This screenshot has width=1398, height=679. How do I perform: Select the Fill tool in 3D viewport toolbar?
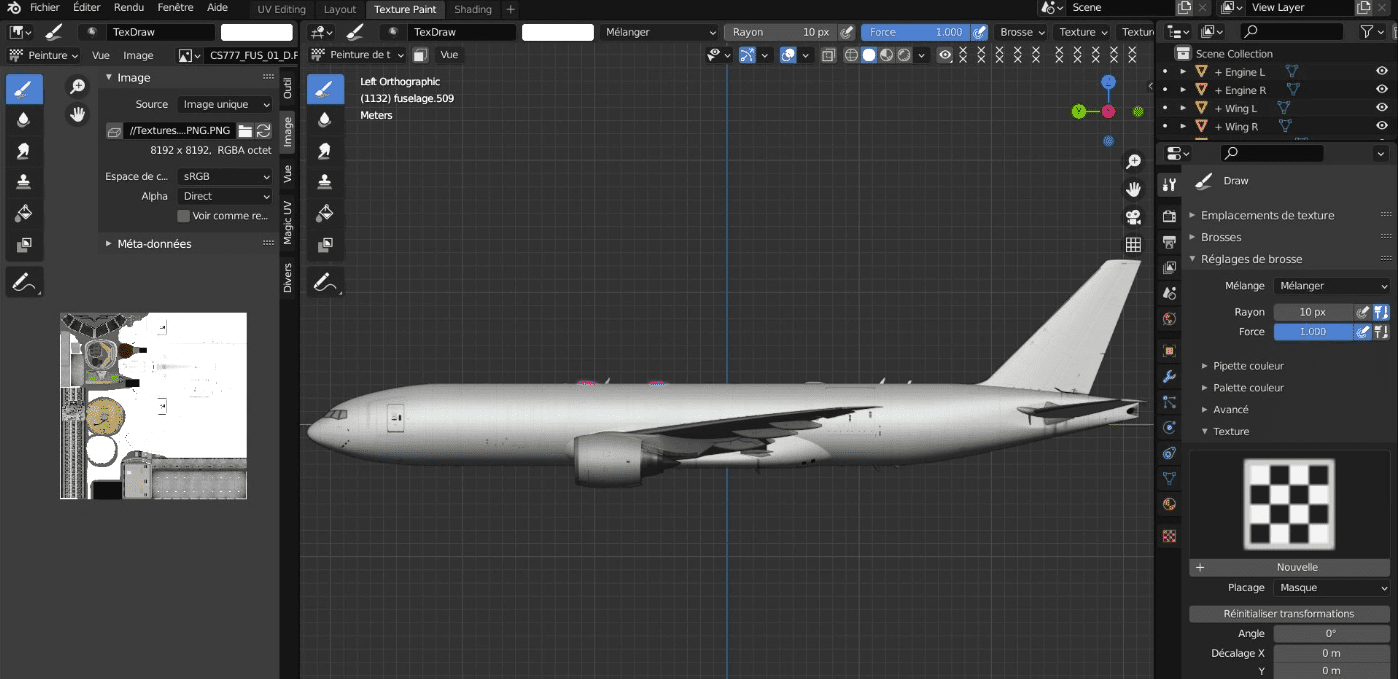pyautogui.click(x=324, y=213)
